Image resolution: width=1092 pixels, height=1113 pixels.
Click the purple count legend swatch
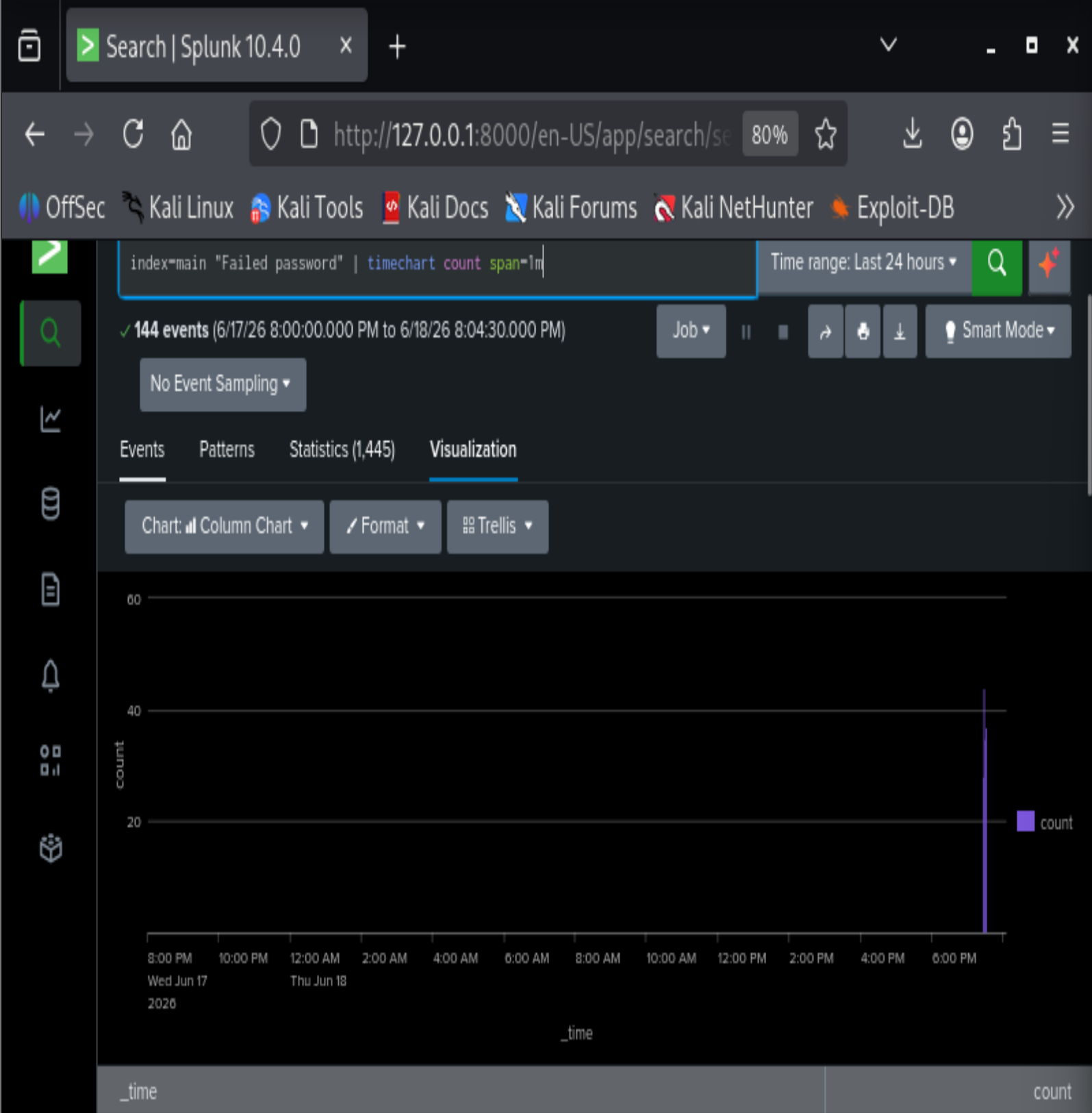coord(1026,821)
